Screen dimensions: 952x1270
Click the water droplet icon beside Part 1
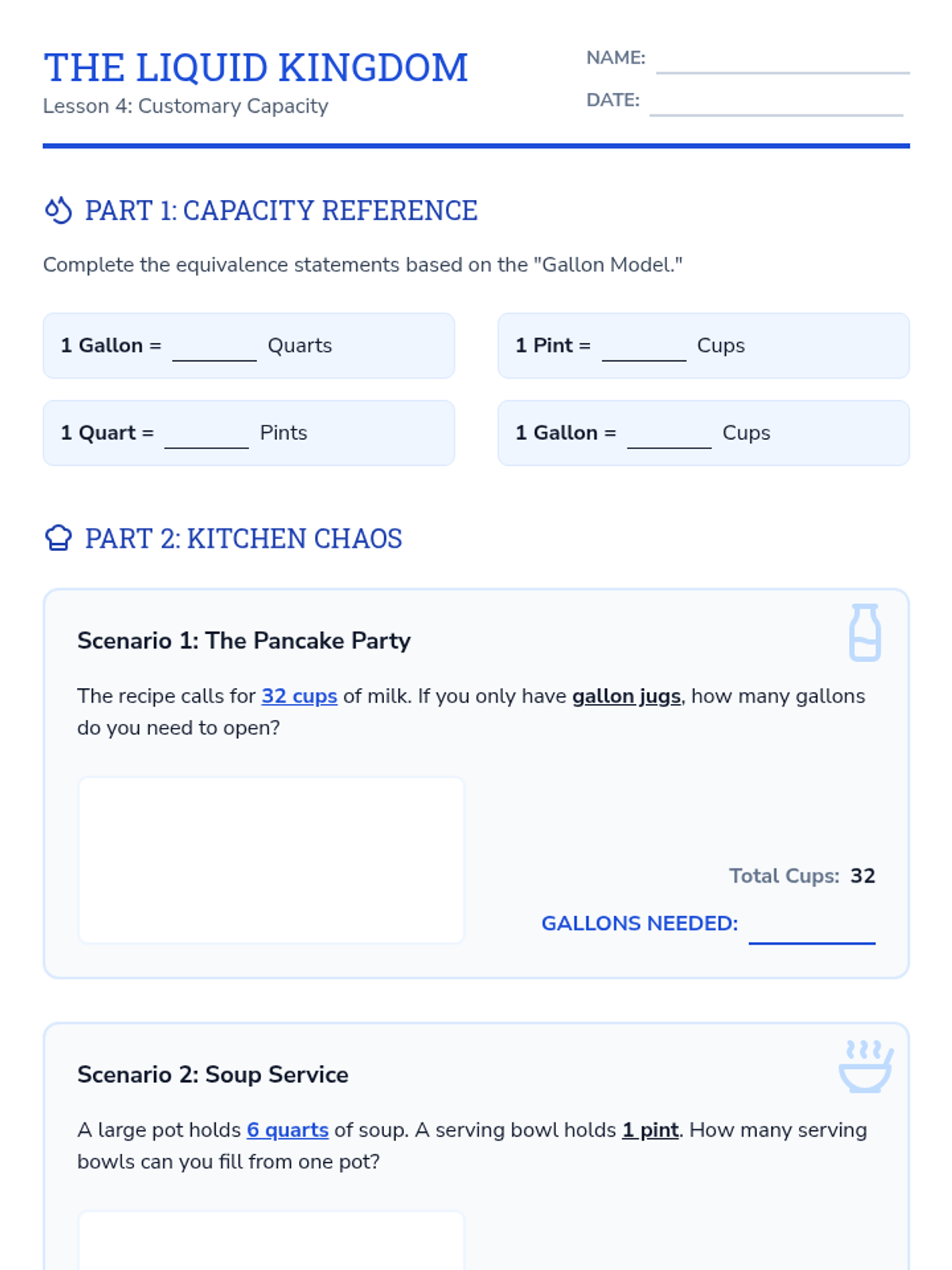[x=58, y=211]
